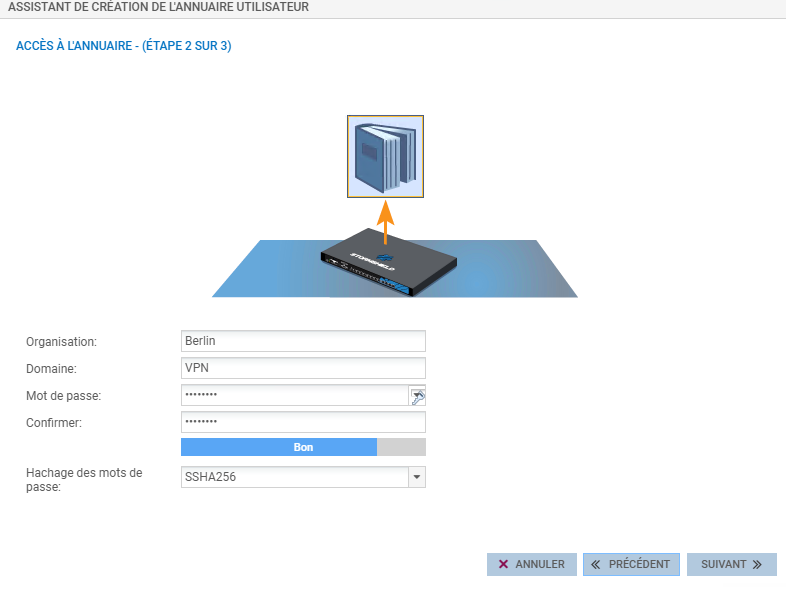Viewport: 786px width, 589px height.
Task: Click the Organisation: label
Action: 61,342
